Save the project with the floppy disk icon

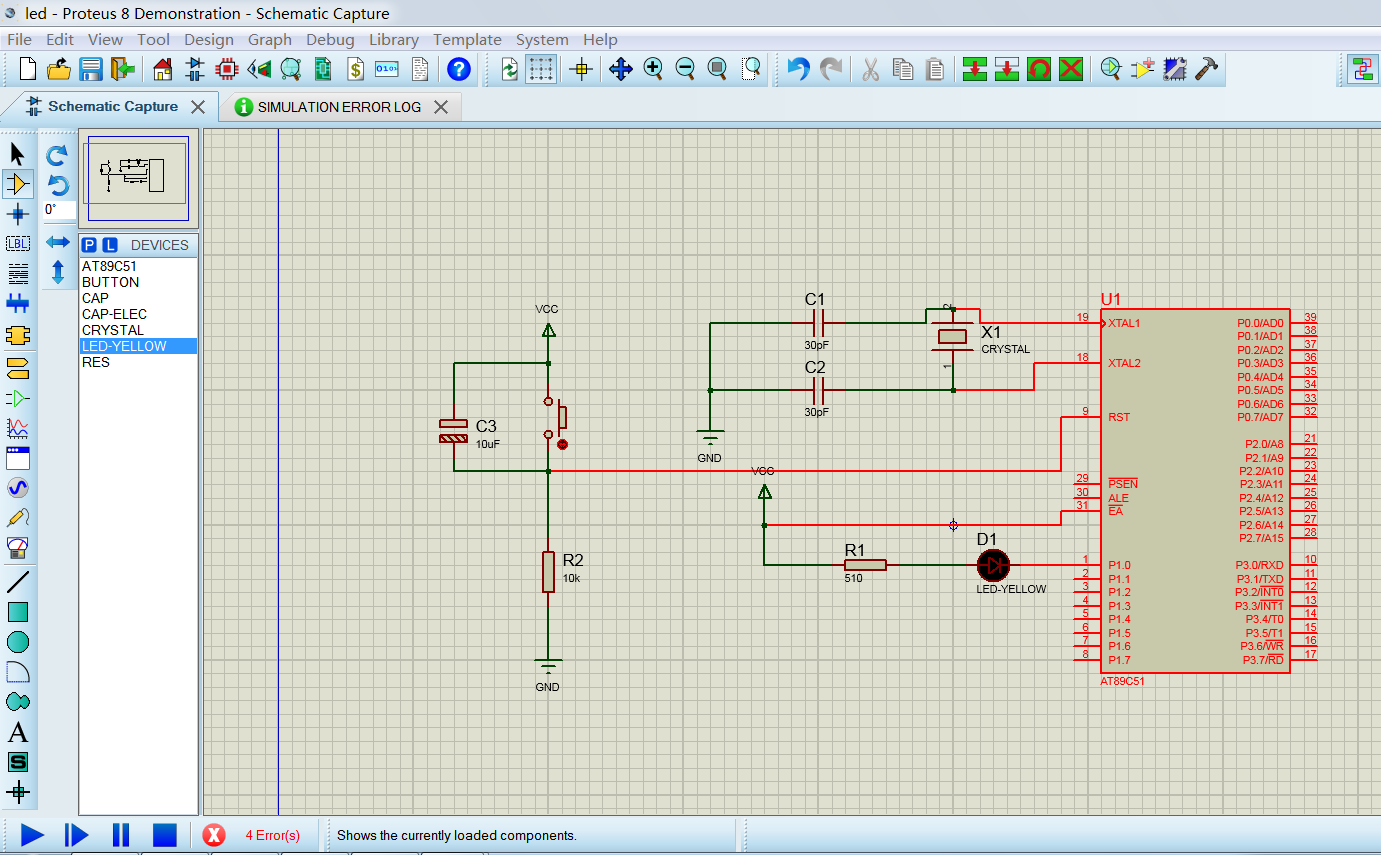[91, 69]
